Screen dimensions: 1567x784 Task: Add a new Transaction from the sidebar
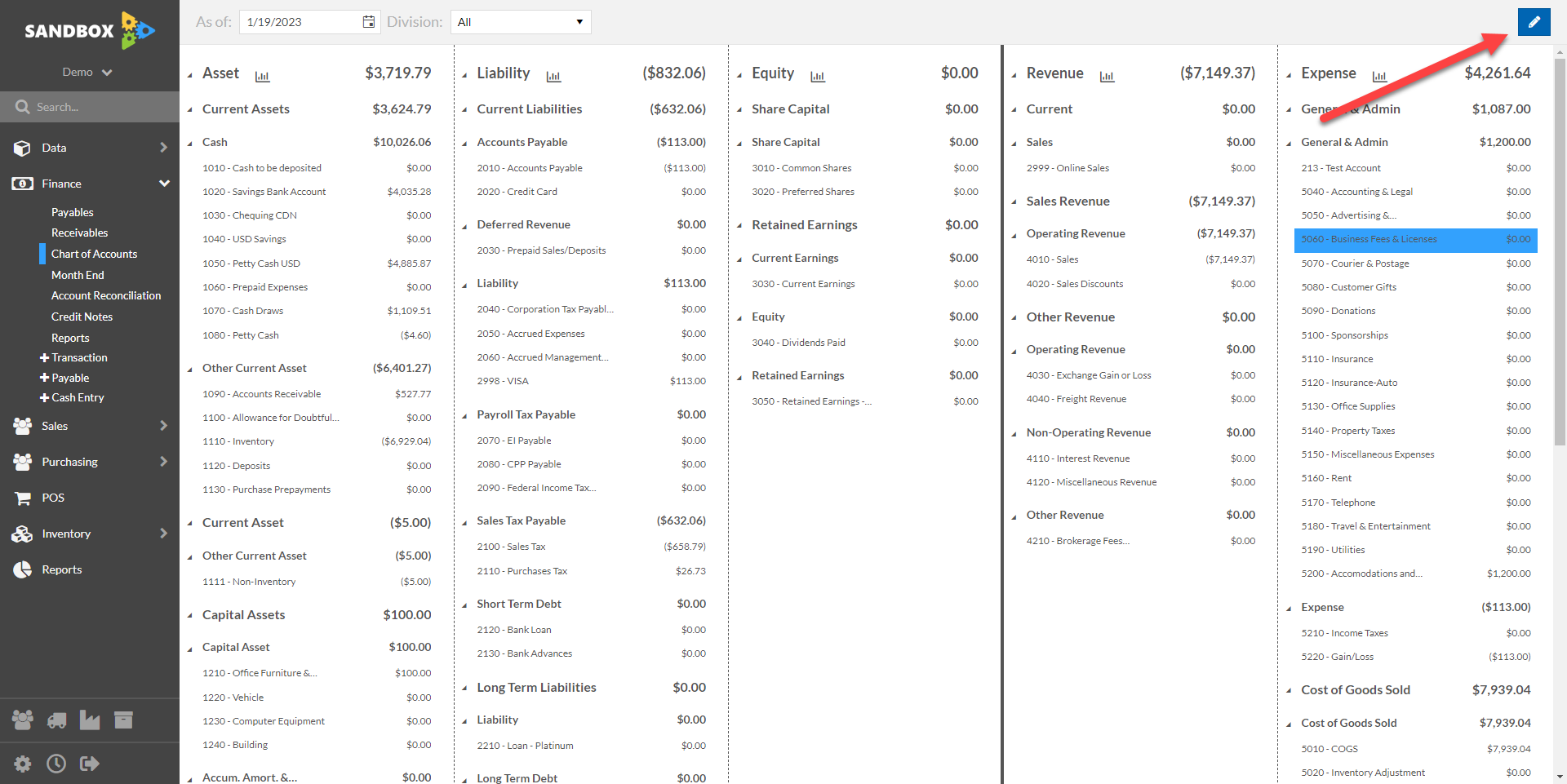(73, 357)
